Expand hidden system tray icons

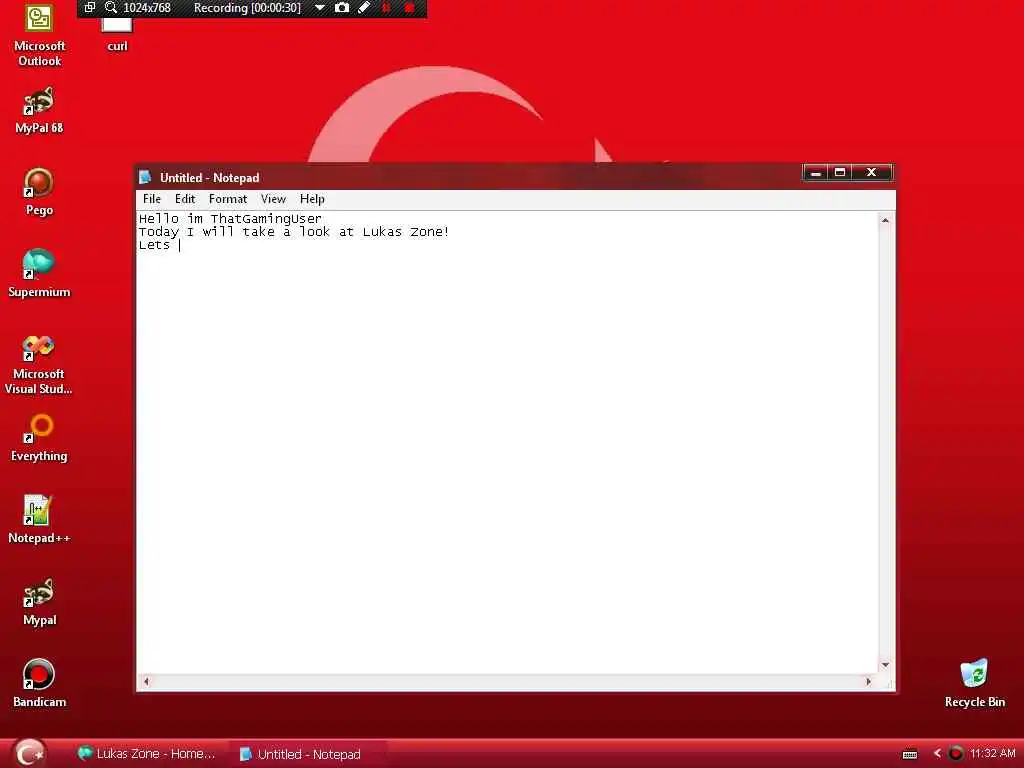point(937,754)
